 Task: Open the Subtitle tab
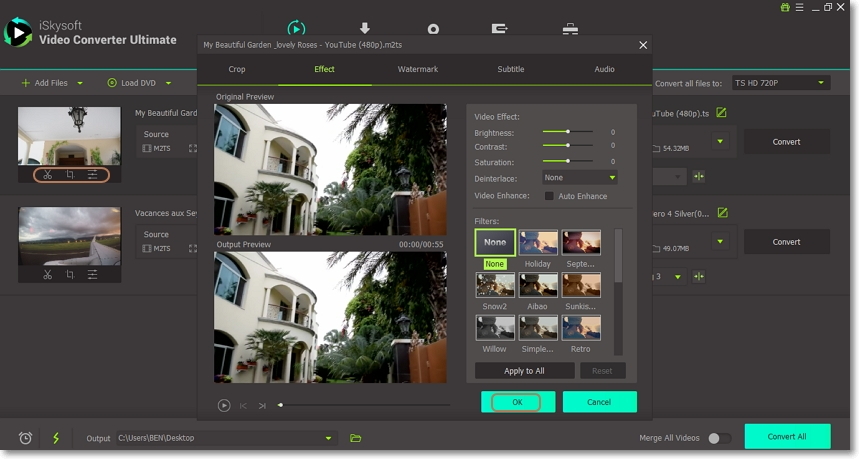pos(511,69)
